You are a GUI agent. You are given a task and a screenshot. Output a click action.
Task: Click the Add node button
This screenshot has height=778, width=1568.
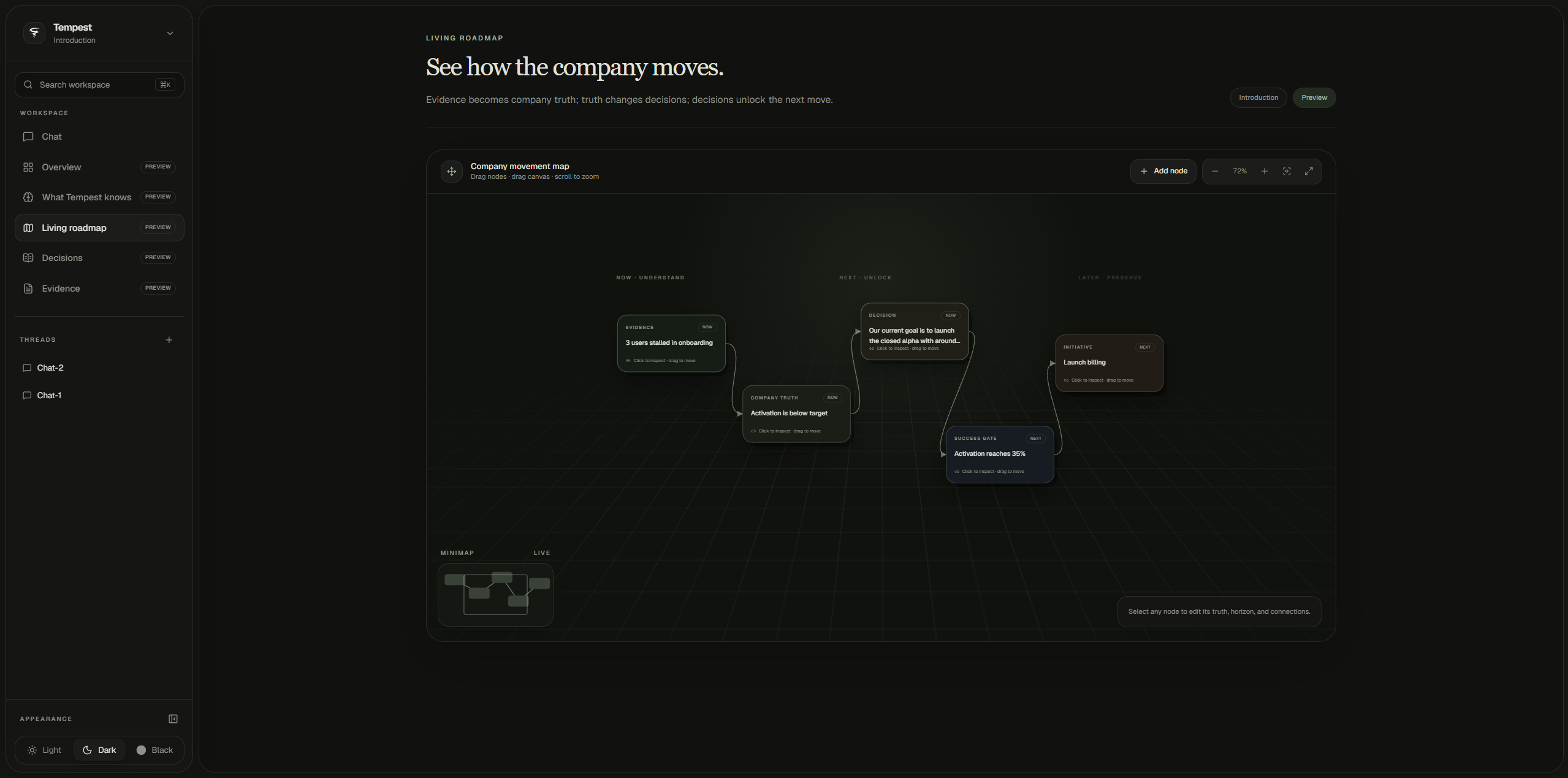coord(1163,171)
